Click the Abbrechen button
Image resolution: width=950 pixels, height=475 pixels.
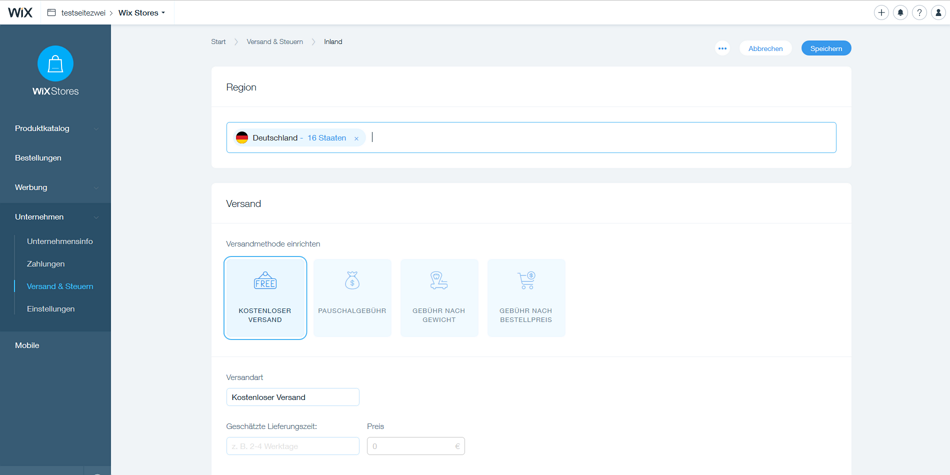765,48
